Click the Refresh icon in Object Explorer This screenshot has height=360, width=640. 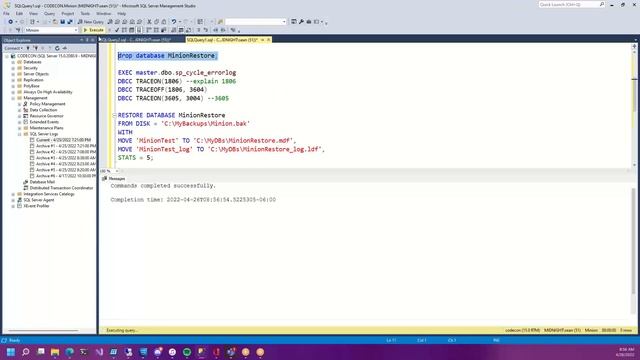(x=57, y=48)
